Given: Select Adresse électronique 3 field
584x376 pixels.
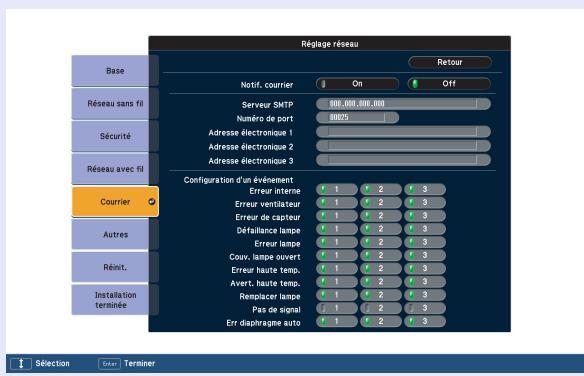Looking at the screenshot, I should coord(403,160).
